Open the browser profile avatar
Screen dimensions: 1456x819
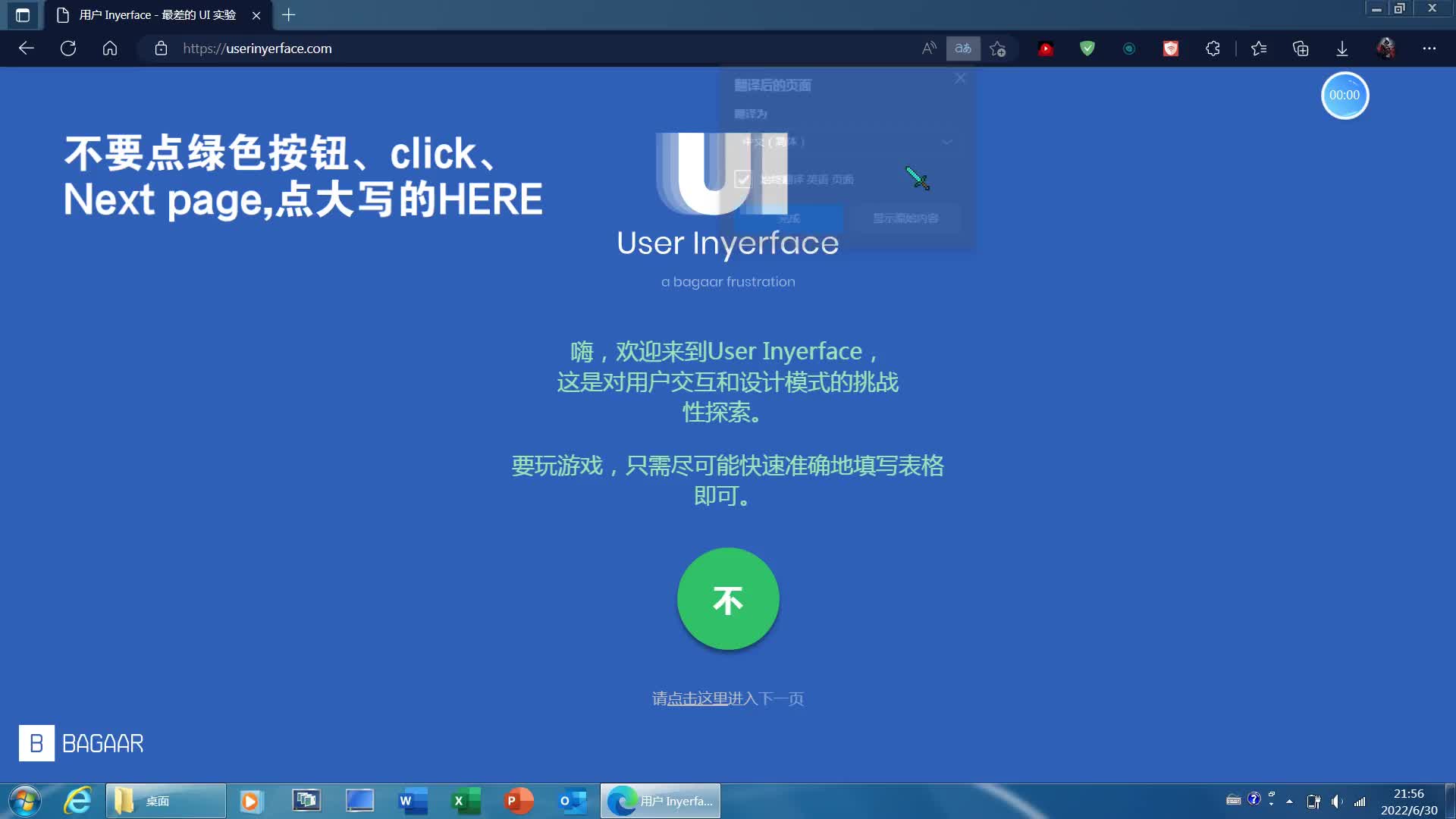[x=1386, y=49]
